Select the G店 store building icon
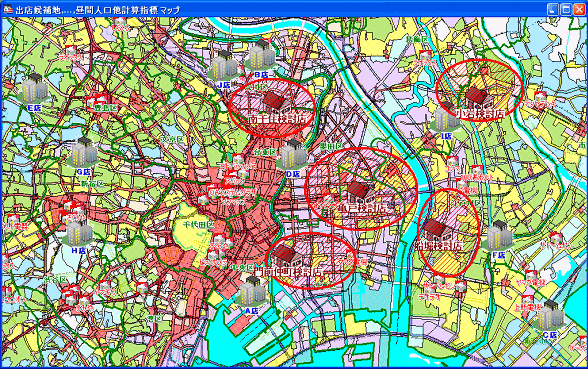 coord(84,152)
